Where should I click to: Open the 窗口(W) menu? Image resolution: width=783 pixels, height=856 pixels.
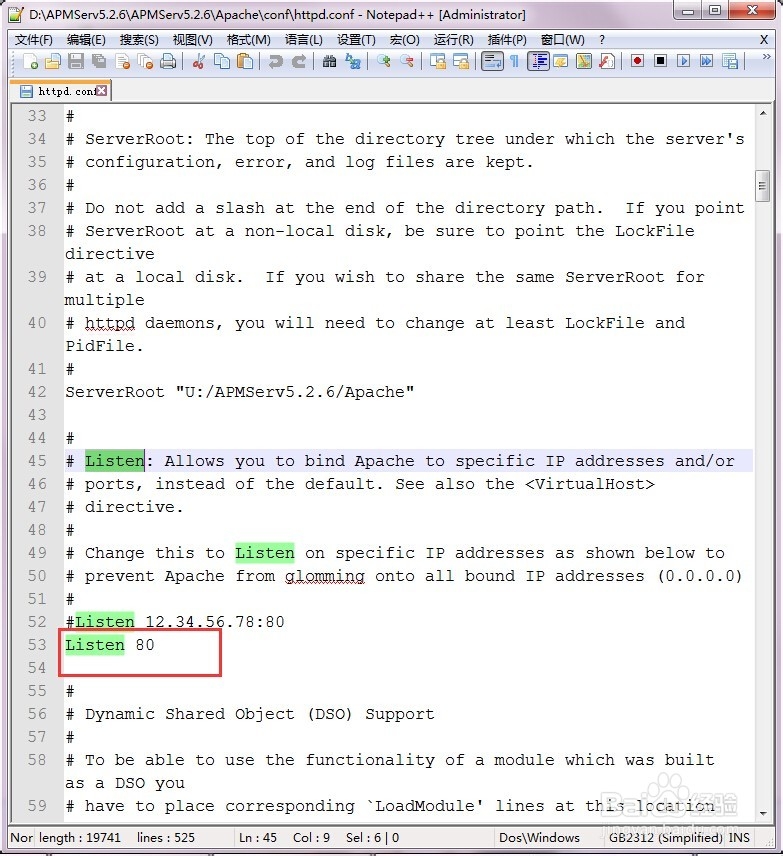click(562, 39)
